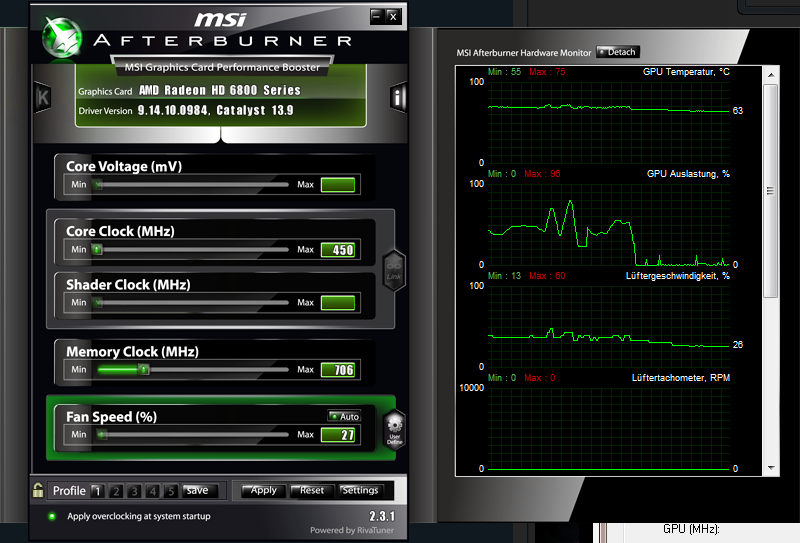Select profile slot 3

[134, 491]
